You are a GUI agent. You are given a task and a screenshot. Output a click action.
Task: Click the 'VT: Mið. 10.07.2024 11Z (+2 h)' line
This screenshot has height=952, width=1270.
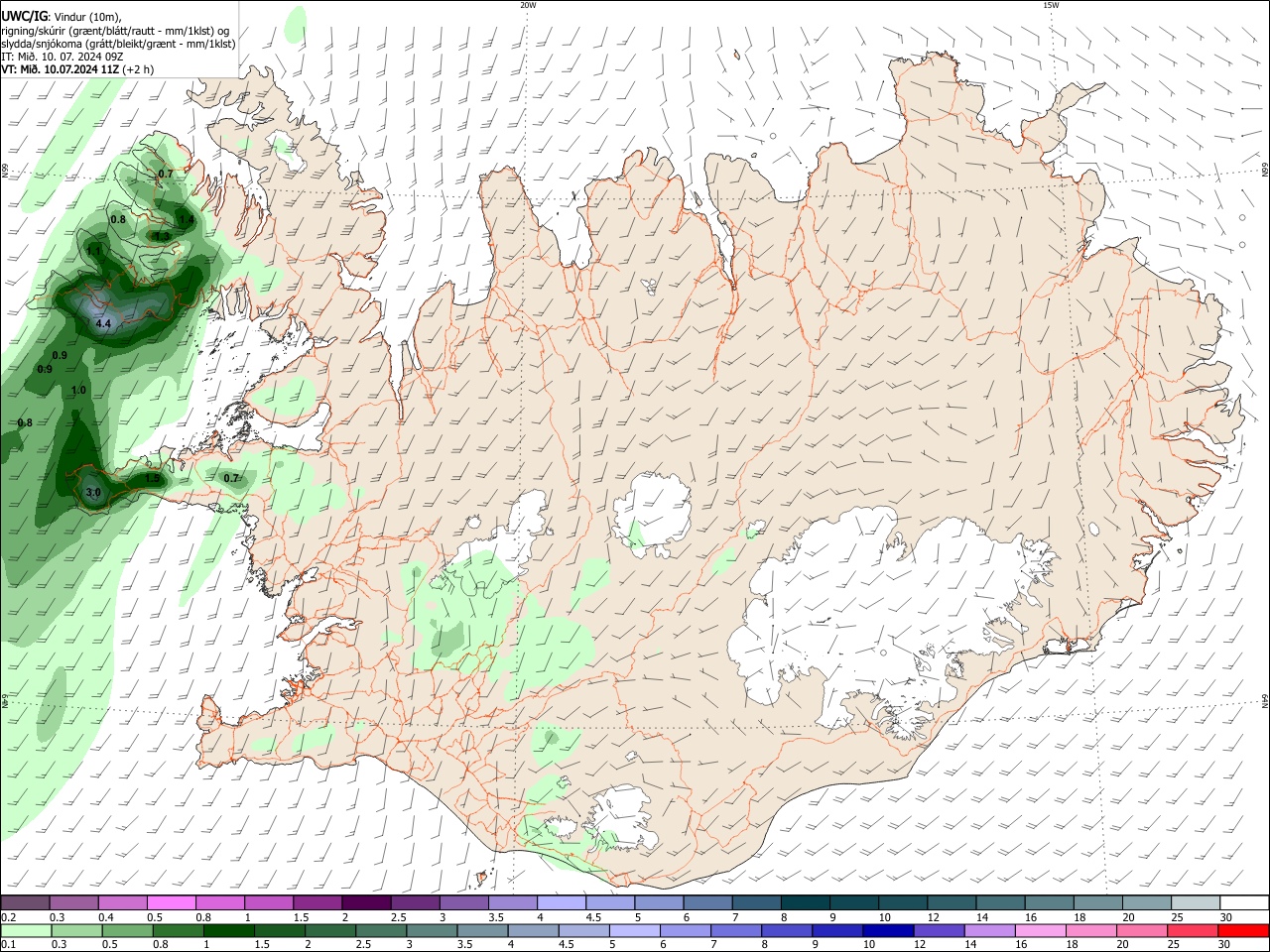point(77,69)
